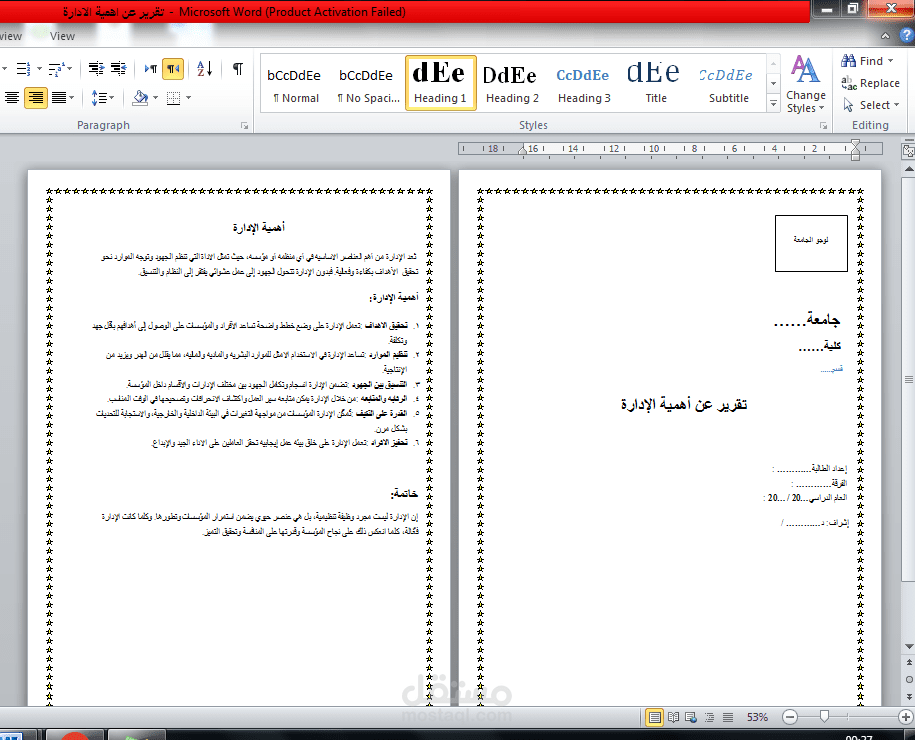Toggle Align Text Right button

pyautogui.click(x=36, y=97)
